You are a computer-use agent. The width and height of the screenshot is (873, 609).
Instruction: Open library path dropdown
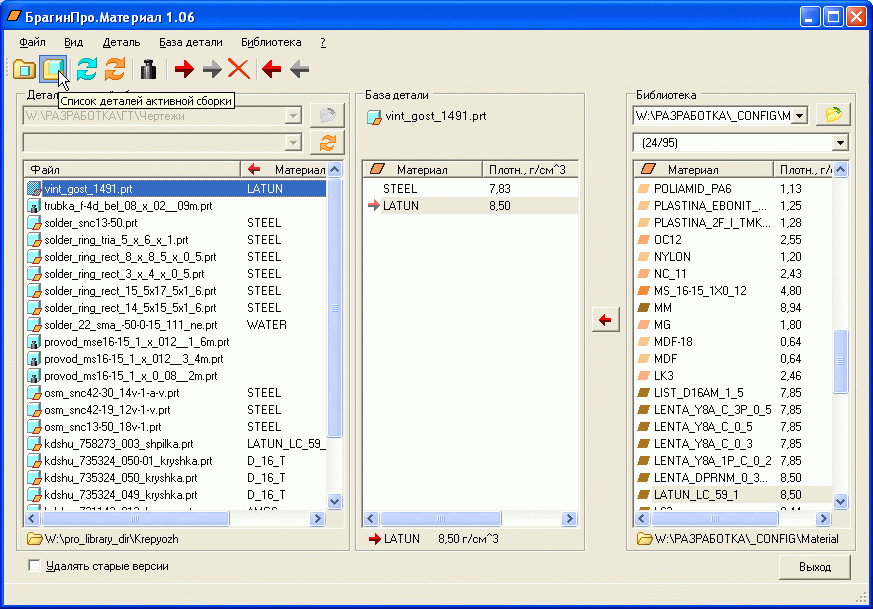point(800,116)
